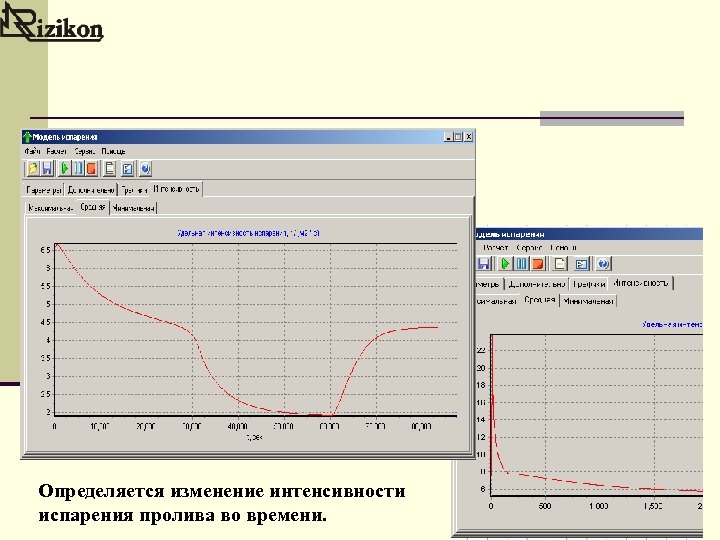Click the Russian slide caption starting with Определяется
720x540 pixels.
222,503
